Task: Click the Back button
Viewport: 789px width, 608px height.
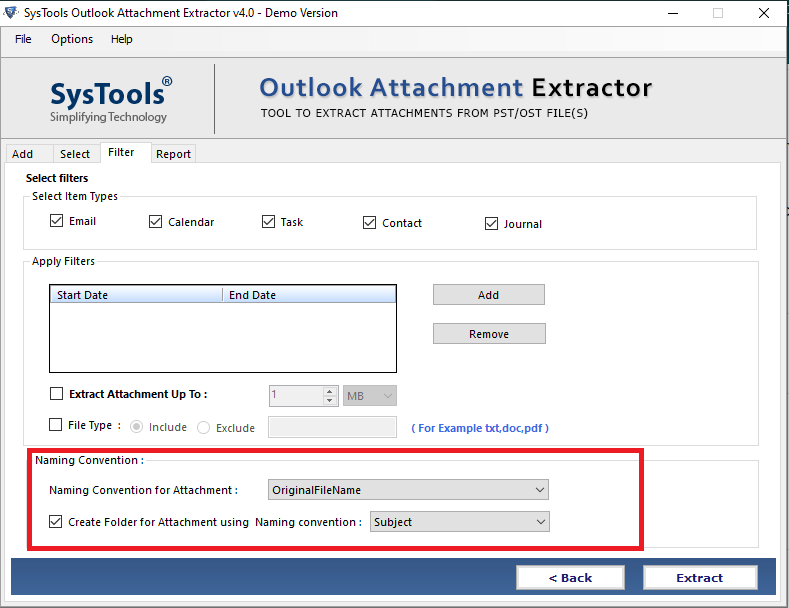Action: click(570, 578)
